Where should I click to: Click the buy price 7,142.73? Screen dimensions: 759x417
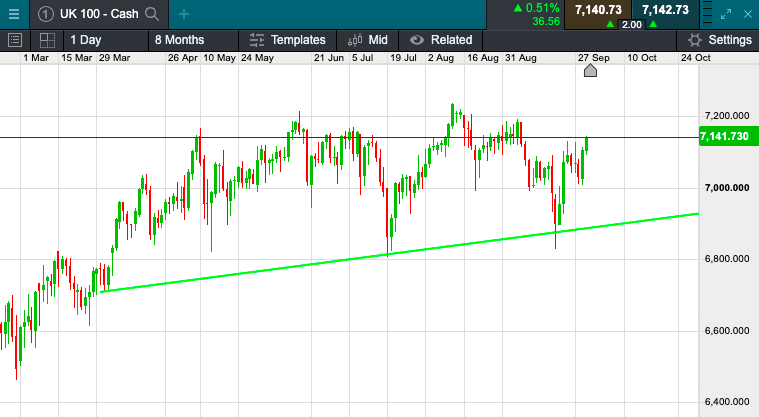click(x=665, y=10)
